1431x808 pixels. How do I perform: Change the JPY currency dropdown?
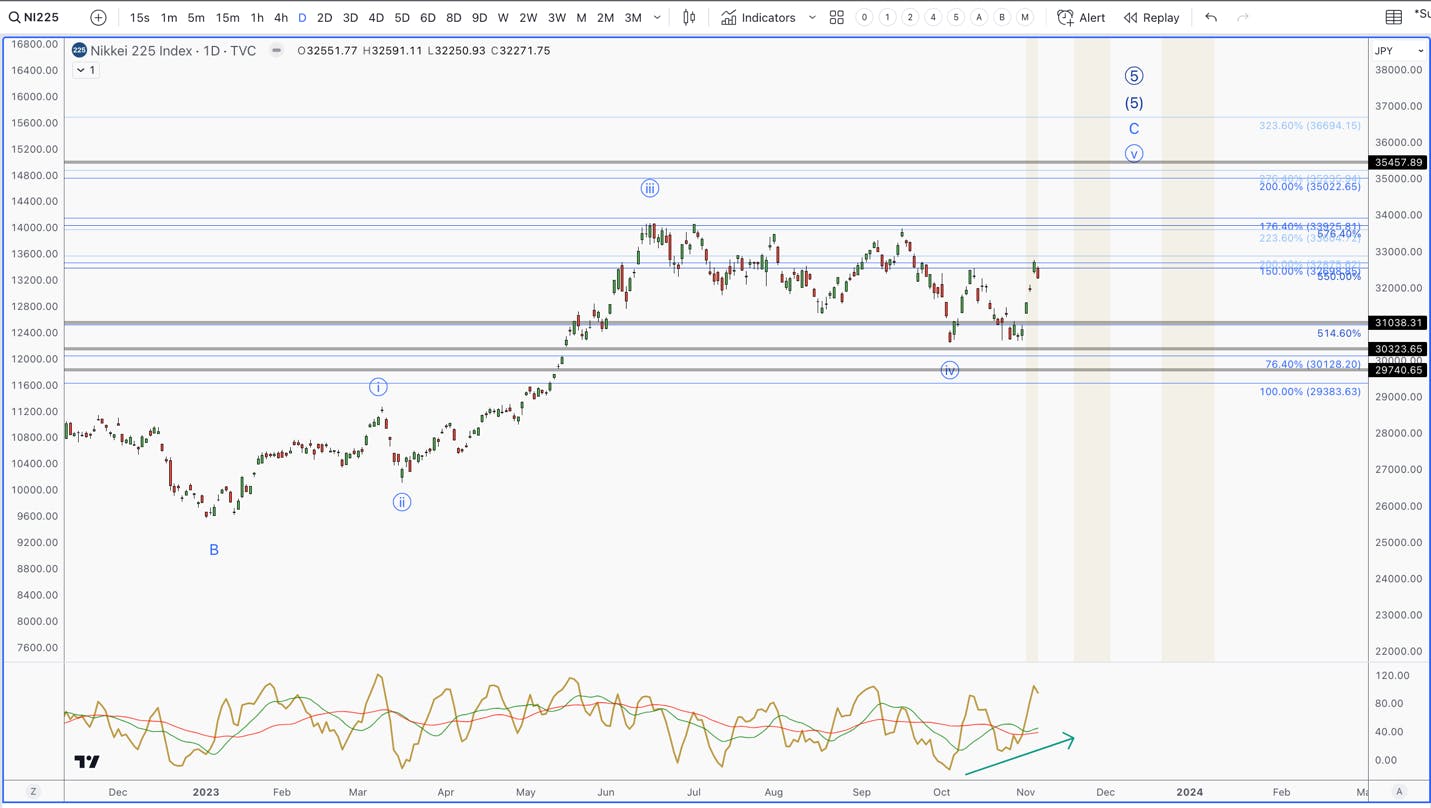(x=1399, y=50)
